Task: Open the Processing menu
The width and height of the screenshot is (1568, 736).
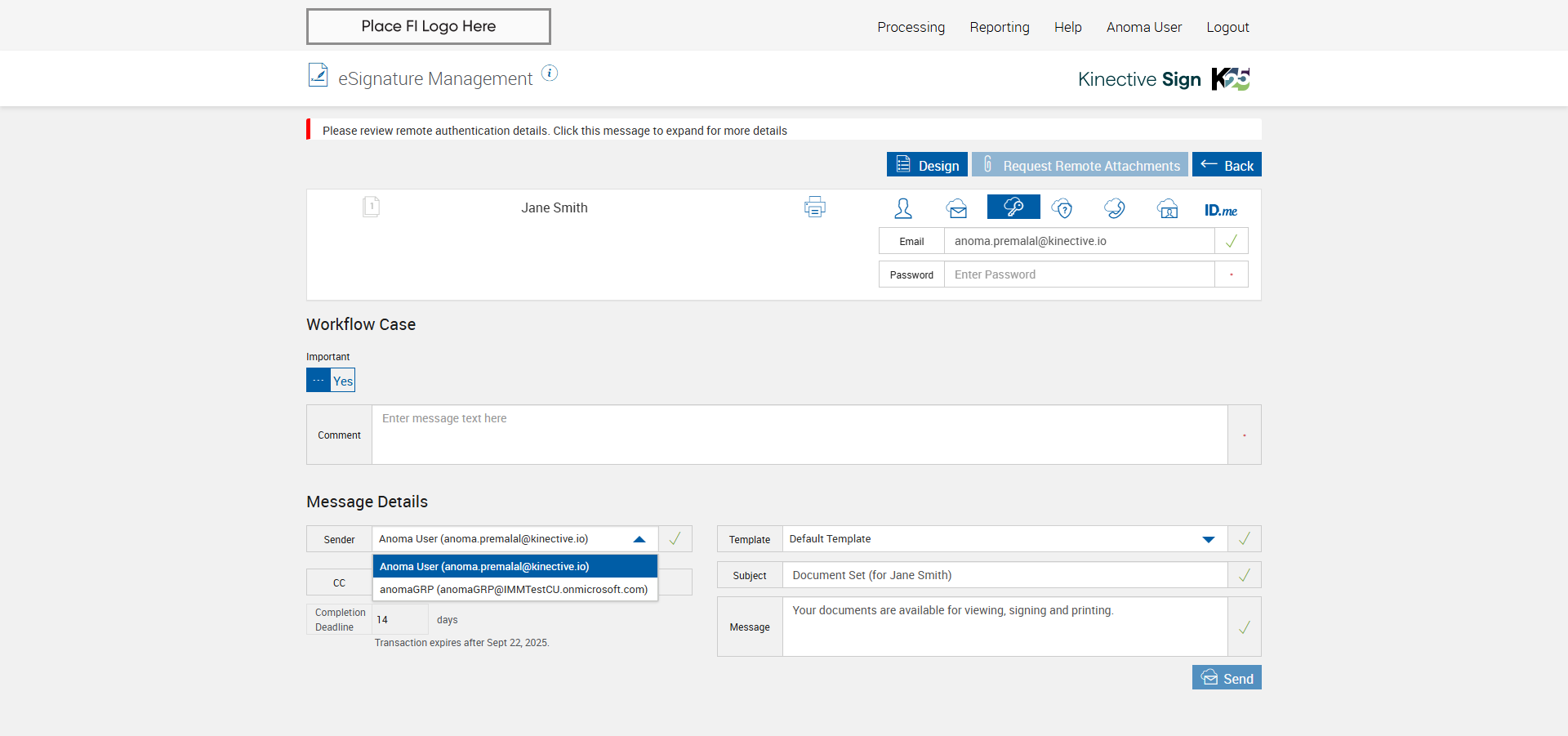Action: 911,27
